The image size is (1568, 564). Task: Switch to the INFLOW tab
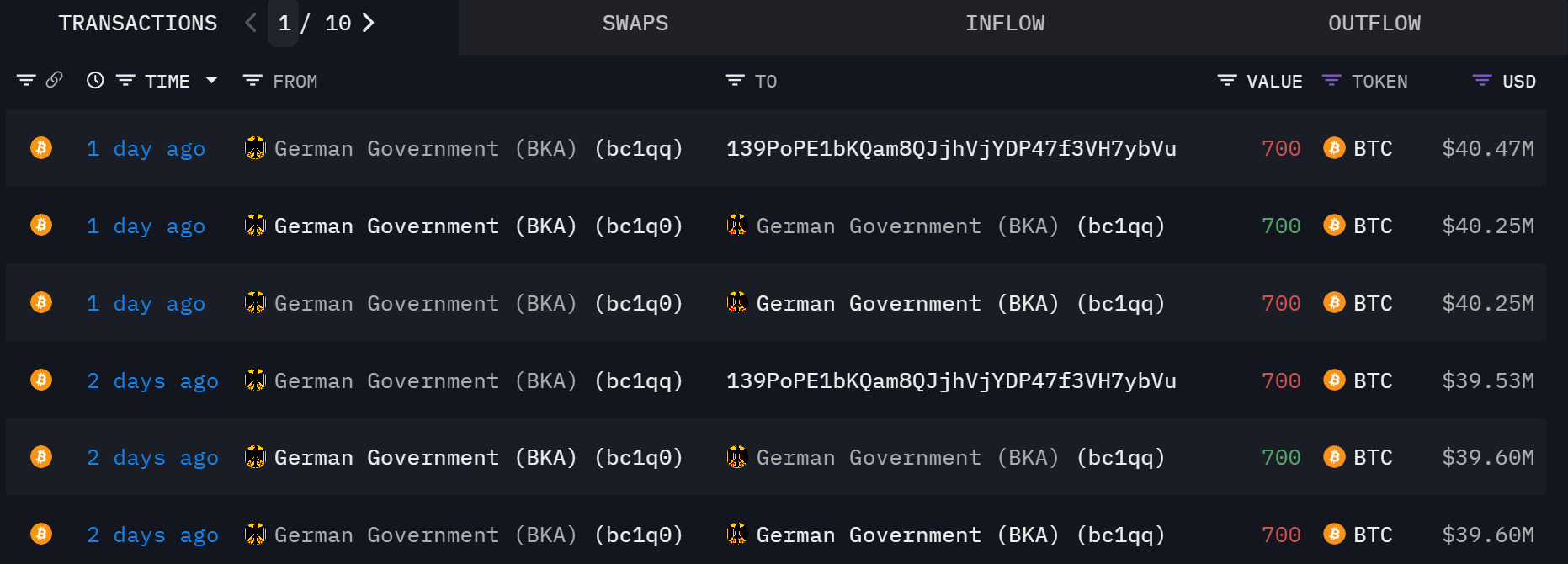pyautogui.click(x=1005, y=24)
